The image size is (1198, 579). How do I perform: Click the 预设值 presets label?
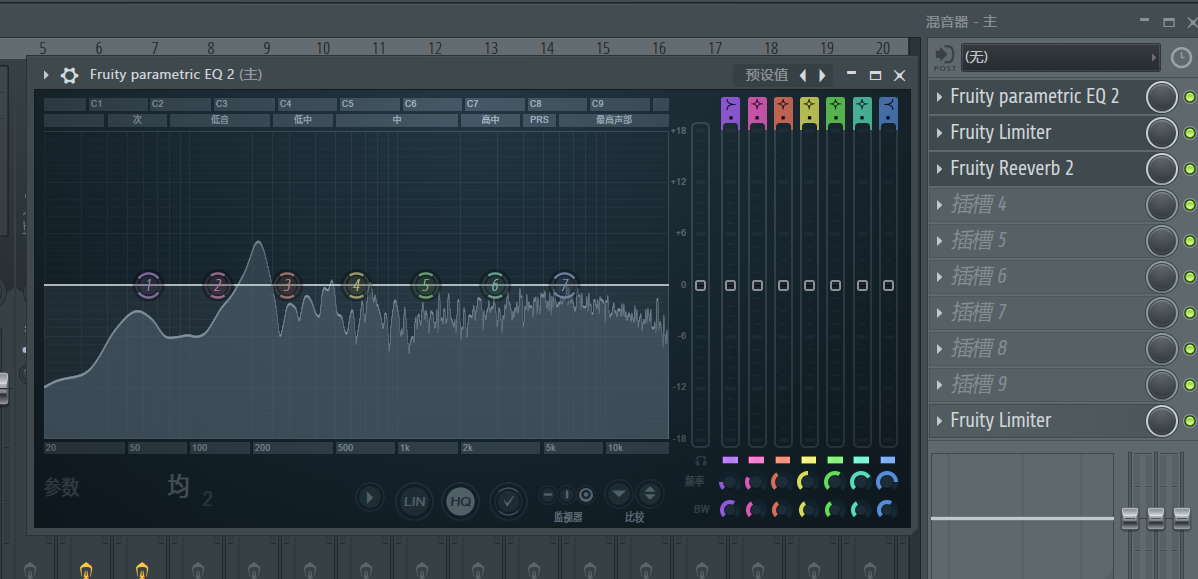click(766, 75)
